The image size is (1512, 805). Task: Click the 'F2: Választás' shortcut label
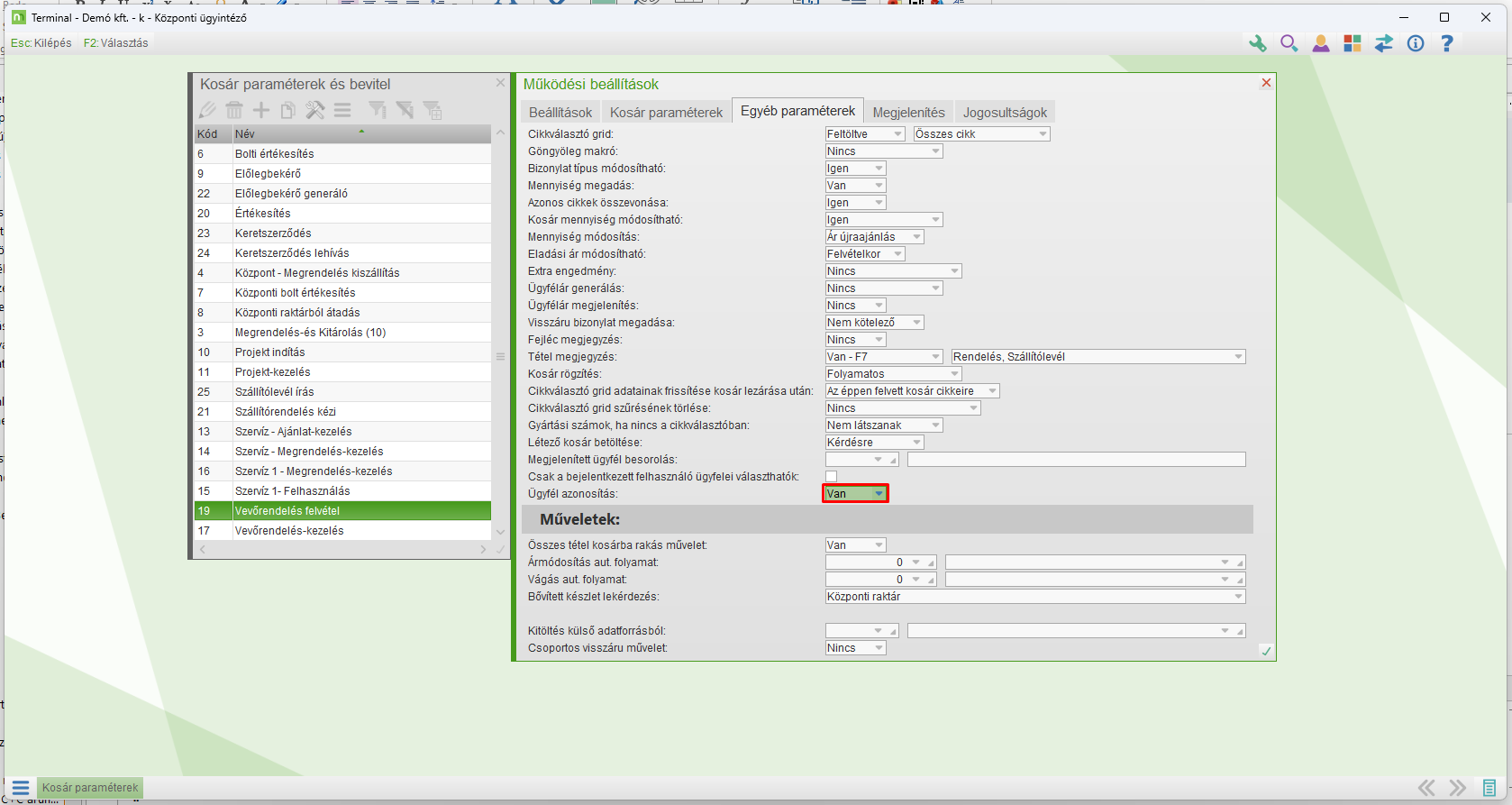116,43
